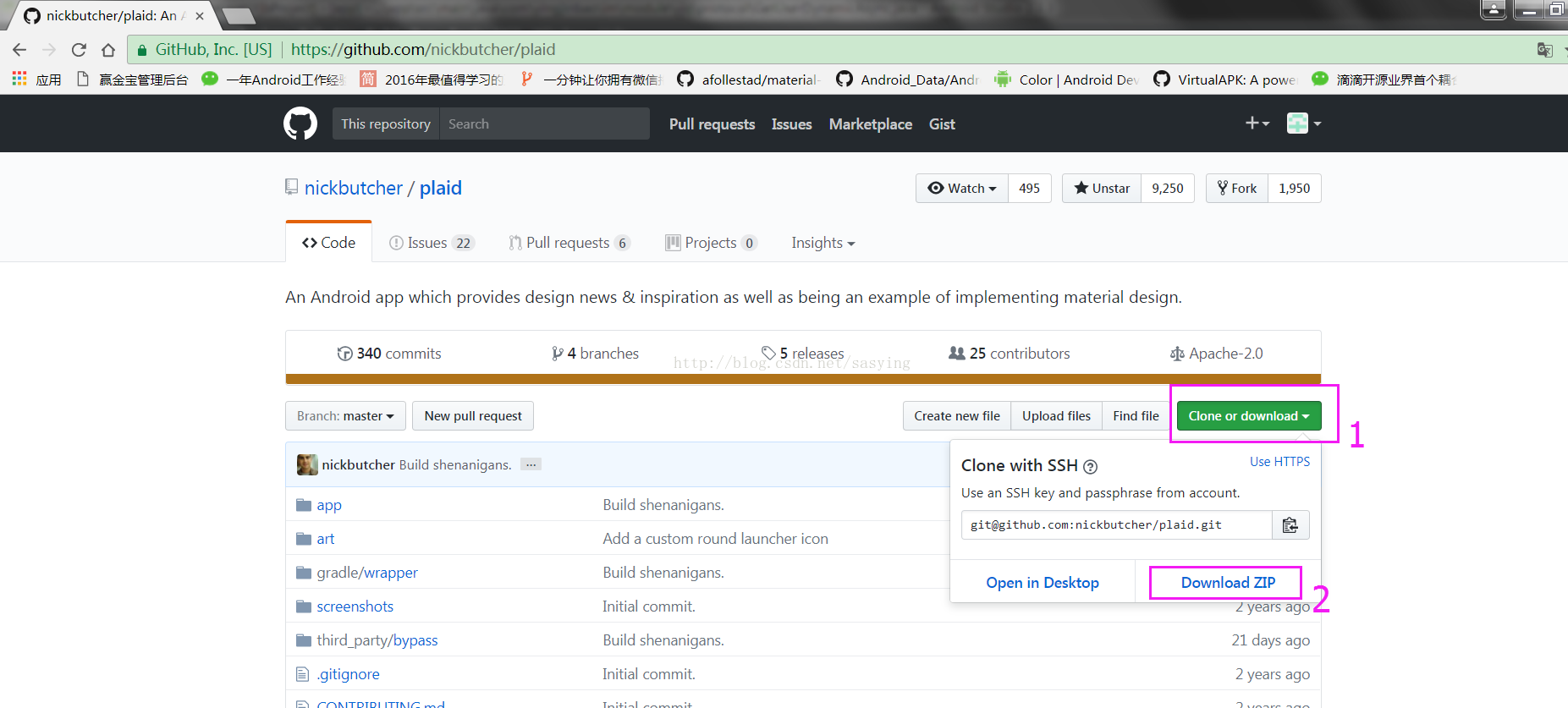The width and height of the screenshot is (1568, 708).
Task: Open the art folder
Action: pos(326,539)
